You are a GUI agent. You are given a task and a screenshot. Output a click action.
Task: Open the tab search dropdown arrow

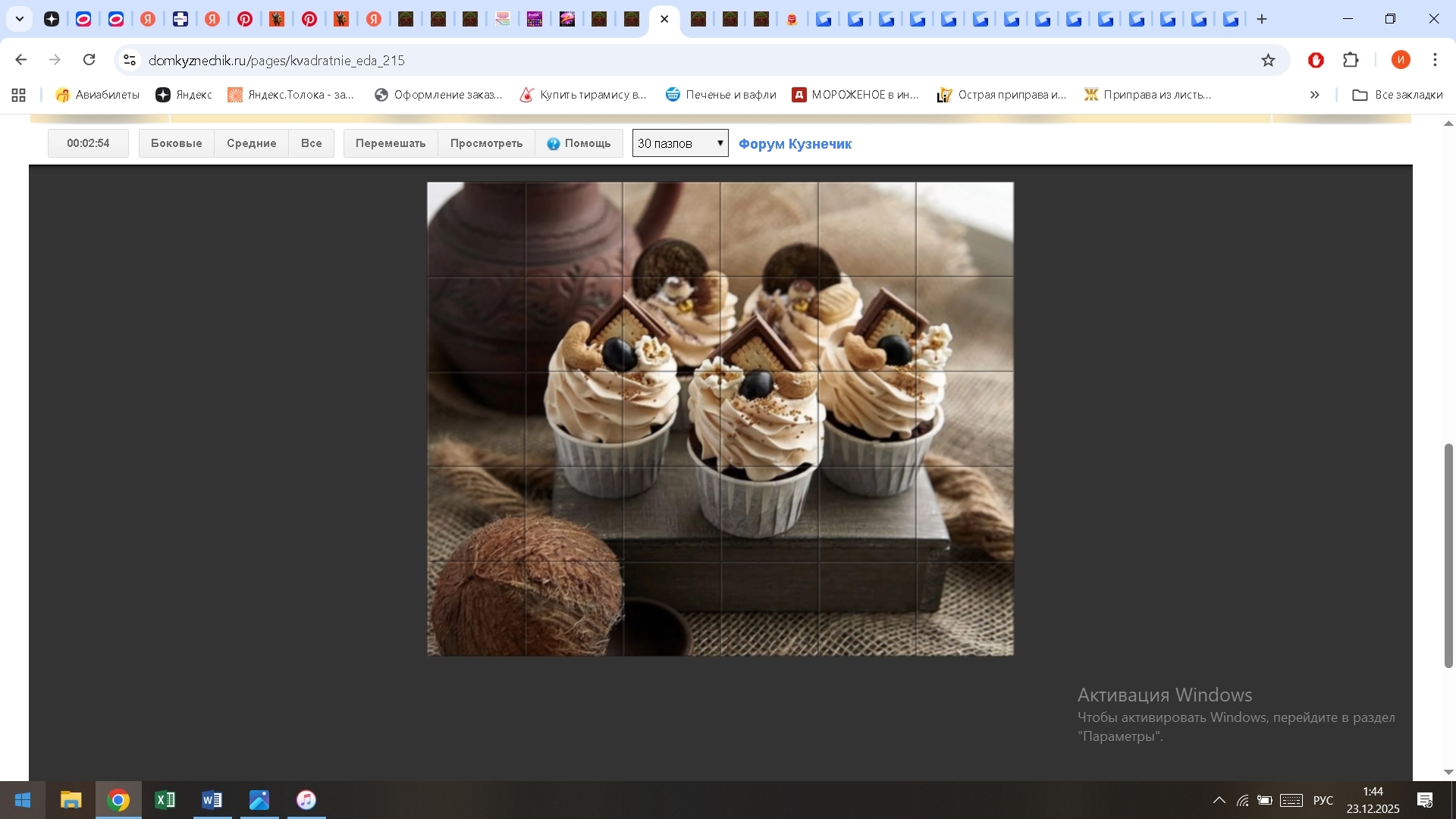[20, 19]
